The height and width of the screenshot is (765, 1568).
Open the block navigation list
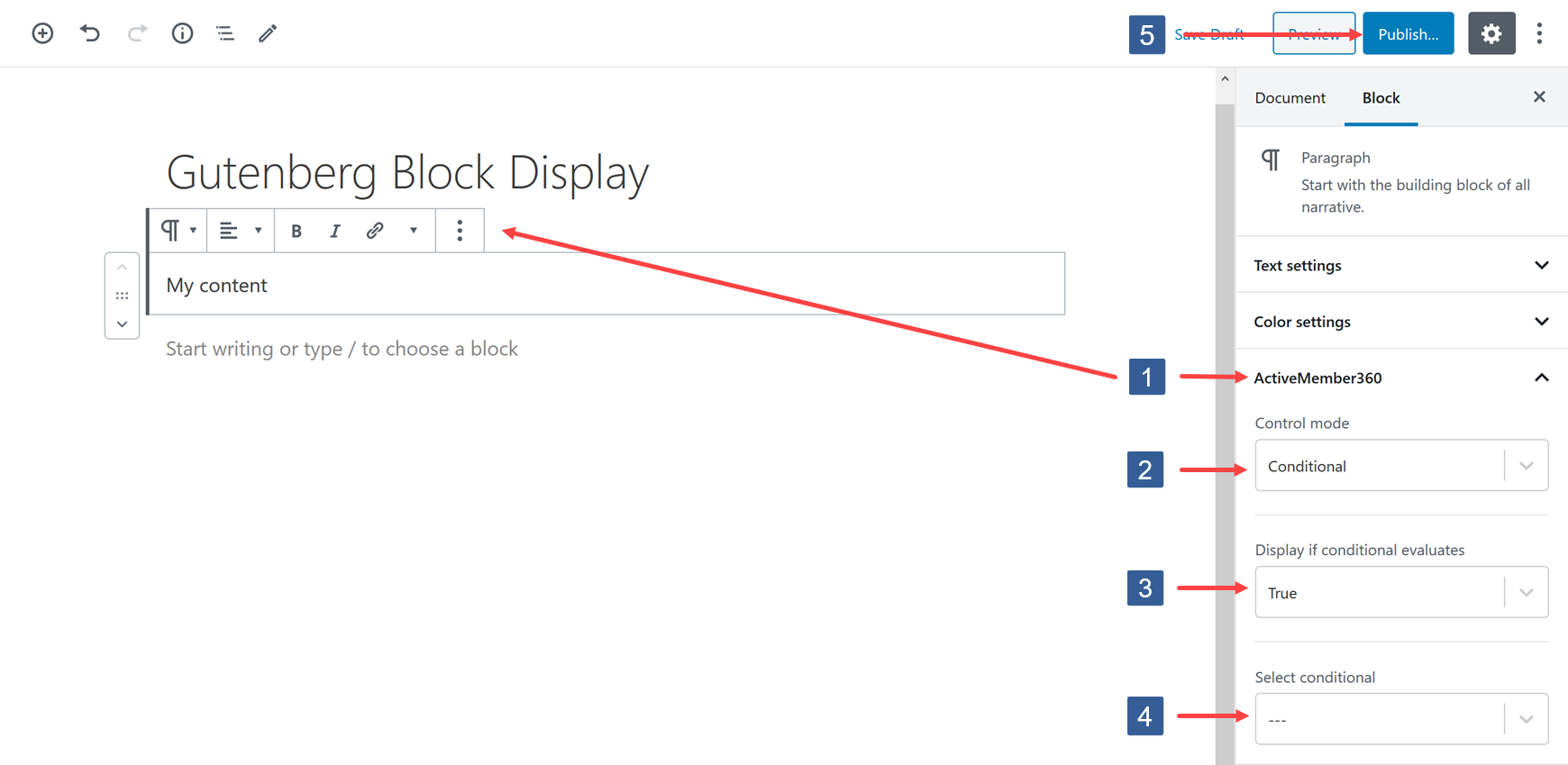click(224, 33)
